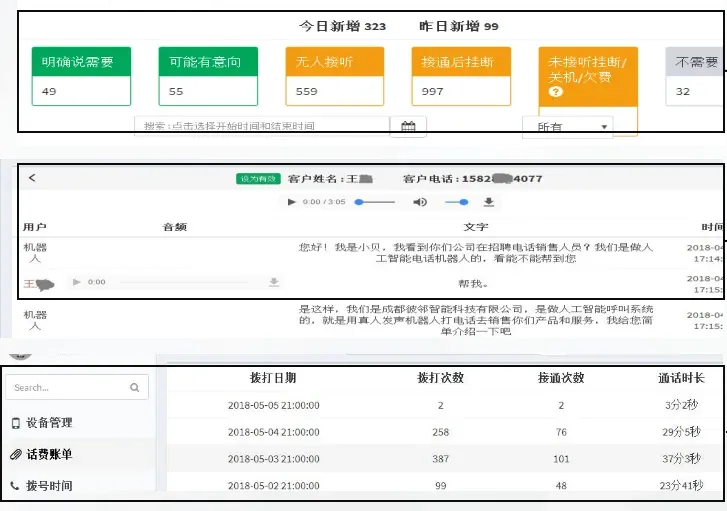Select the 未接听挂断/关机/欠费 card
Viewport: 727px width, 511px height.
click(x=588, y=90)
